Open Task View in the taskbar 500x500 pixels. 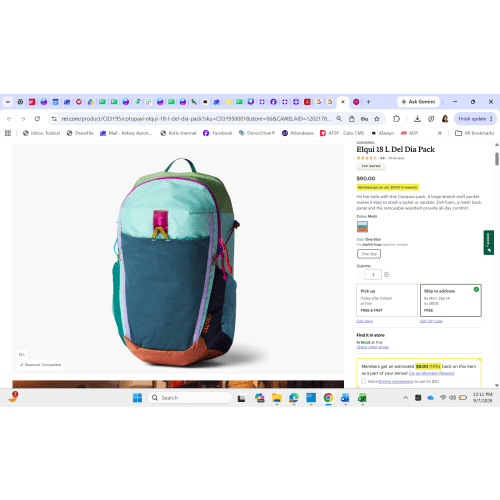[x=241, y=398]
